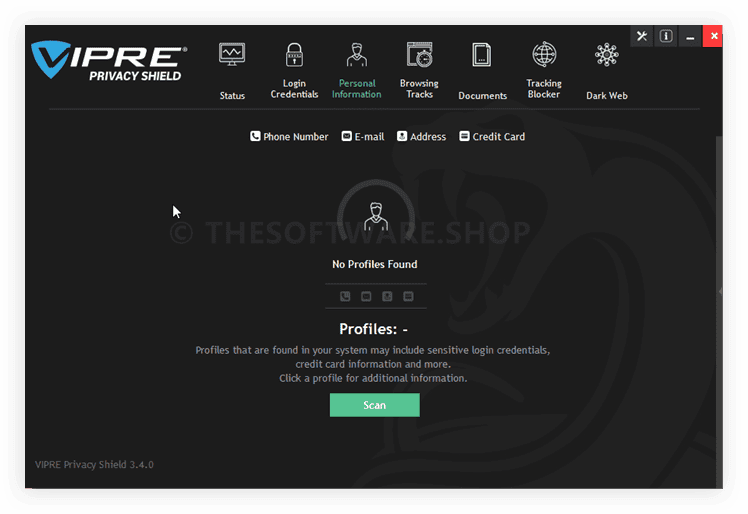Click the Scan button

tap(374, 405)
